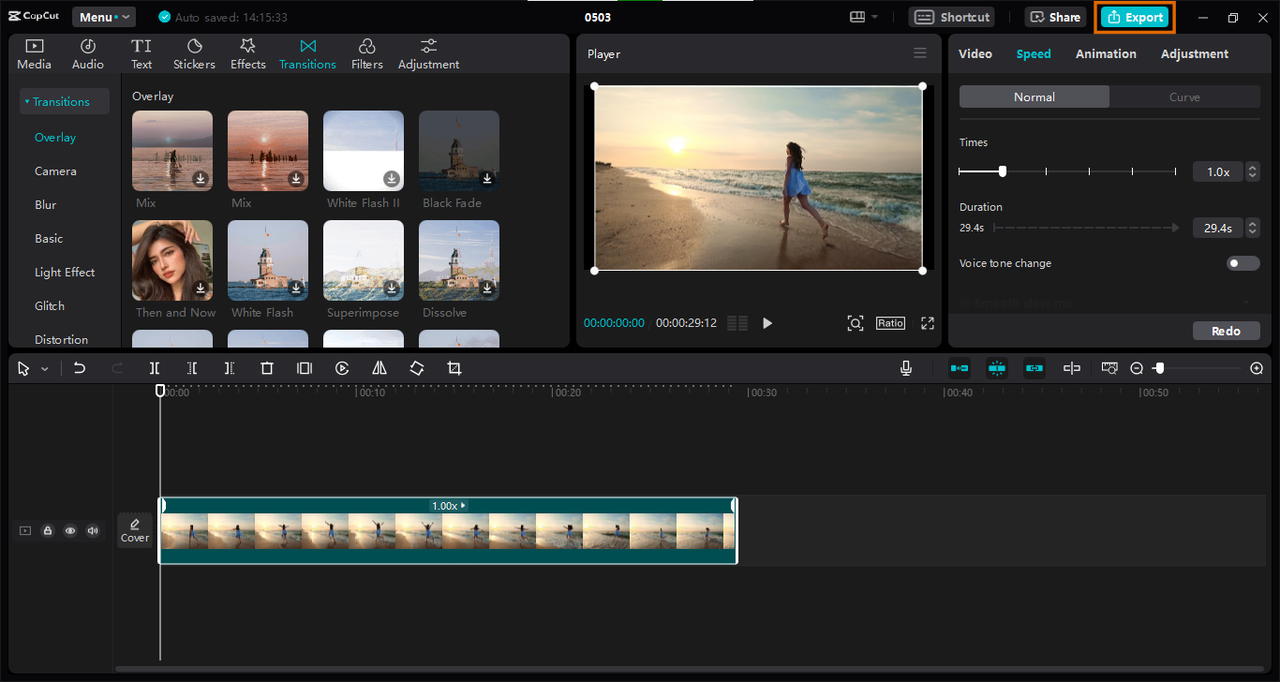Screen dimensions: 1280x682
Task: Download the Then and Now transition
Action: tap(201, 288)
